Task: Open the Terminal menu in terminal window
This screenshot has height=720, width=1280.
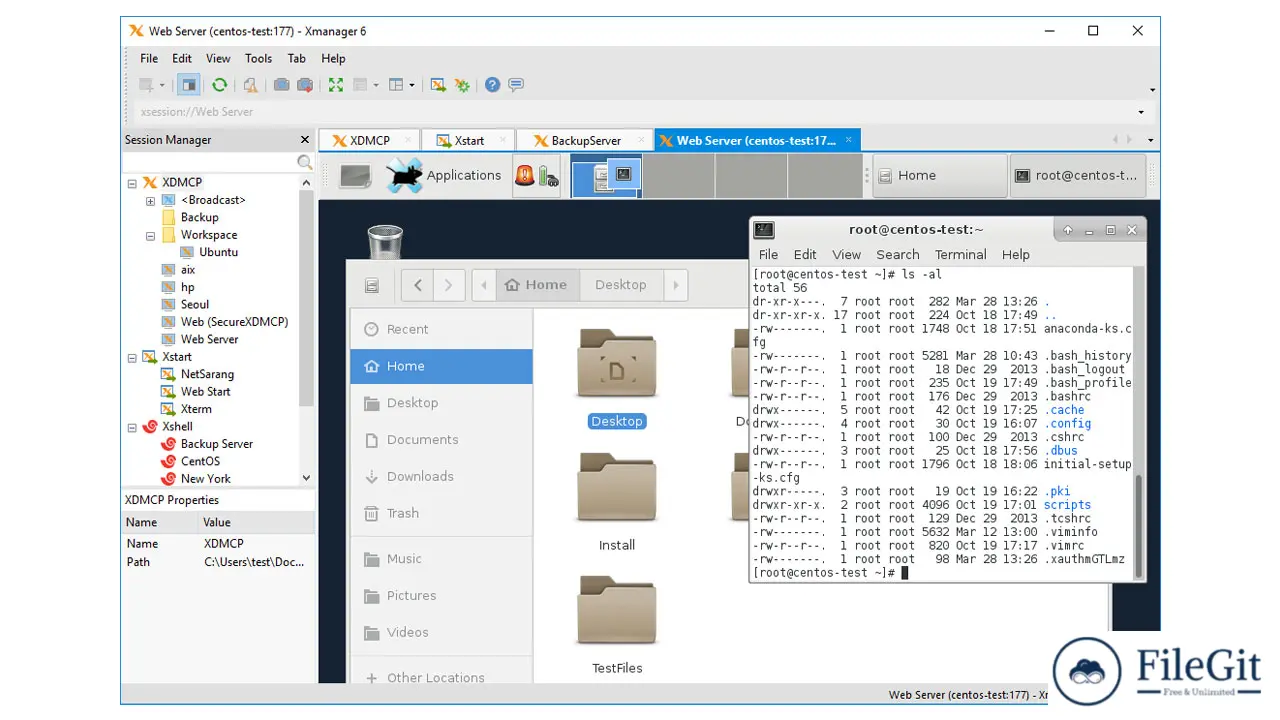Action: 960,255
